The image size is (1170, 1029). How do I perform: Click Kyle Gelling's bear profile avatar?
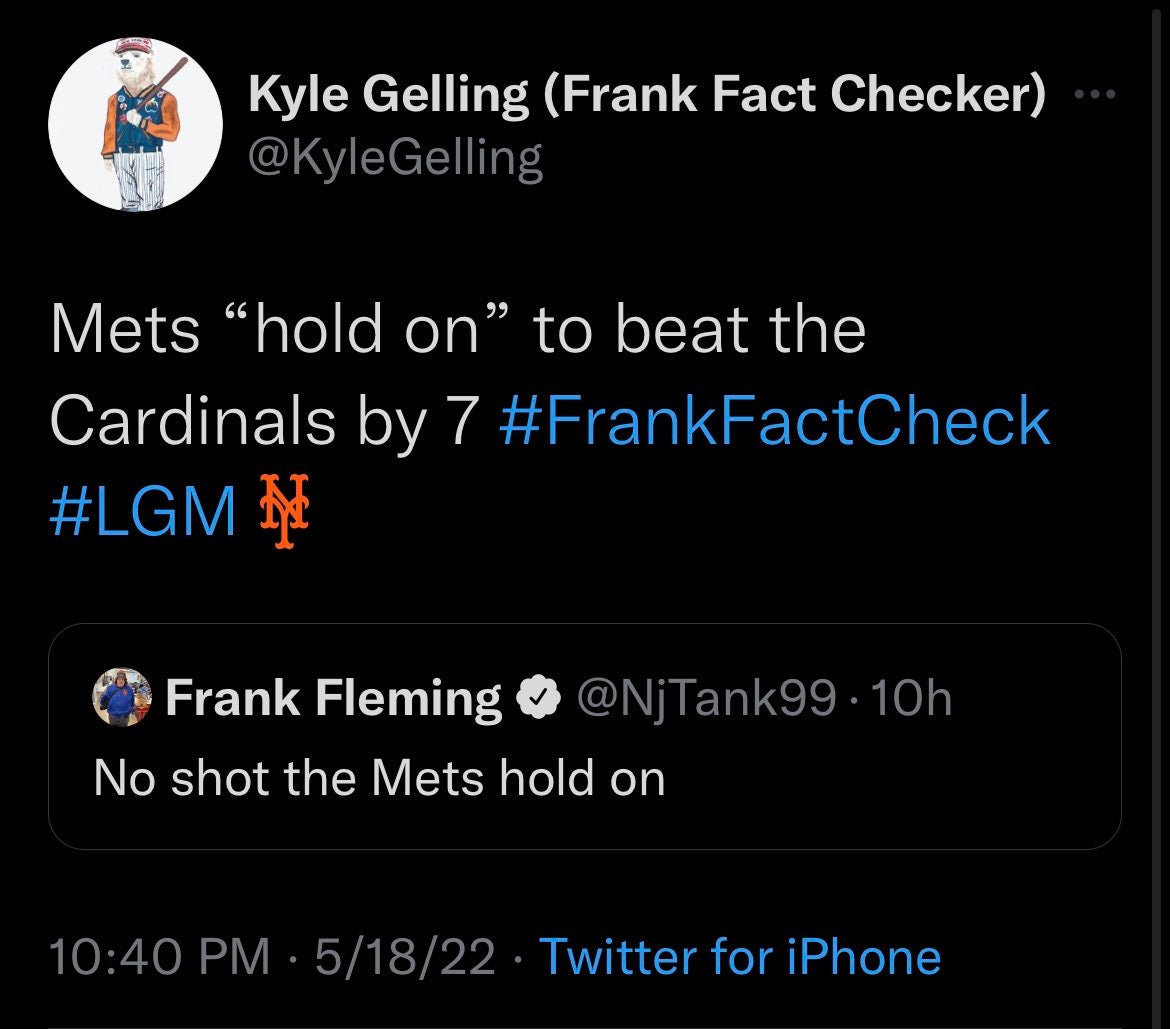tap(134, 124)
